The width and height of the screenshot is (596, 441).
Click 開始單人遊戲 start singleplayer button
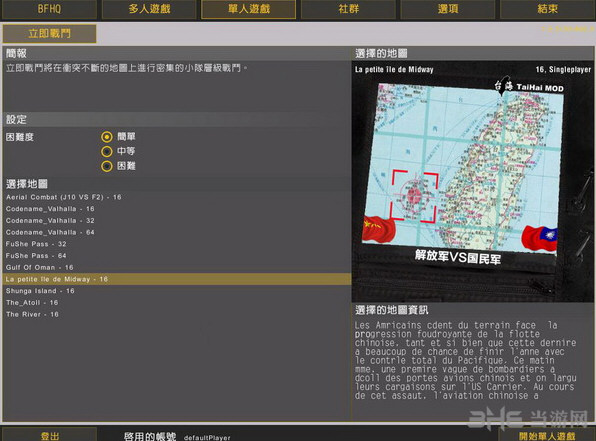[547, 436]
